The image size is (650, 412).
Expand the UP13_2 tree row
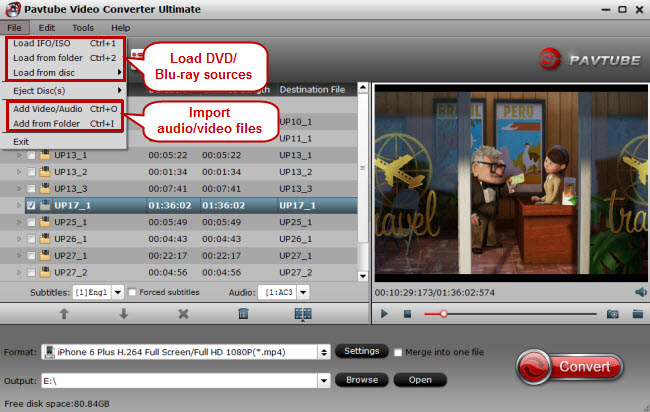point(19,172)
